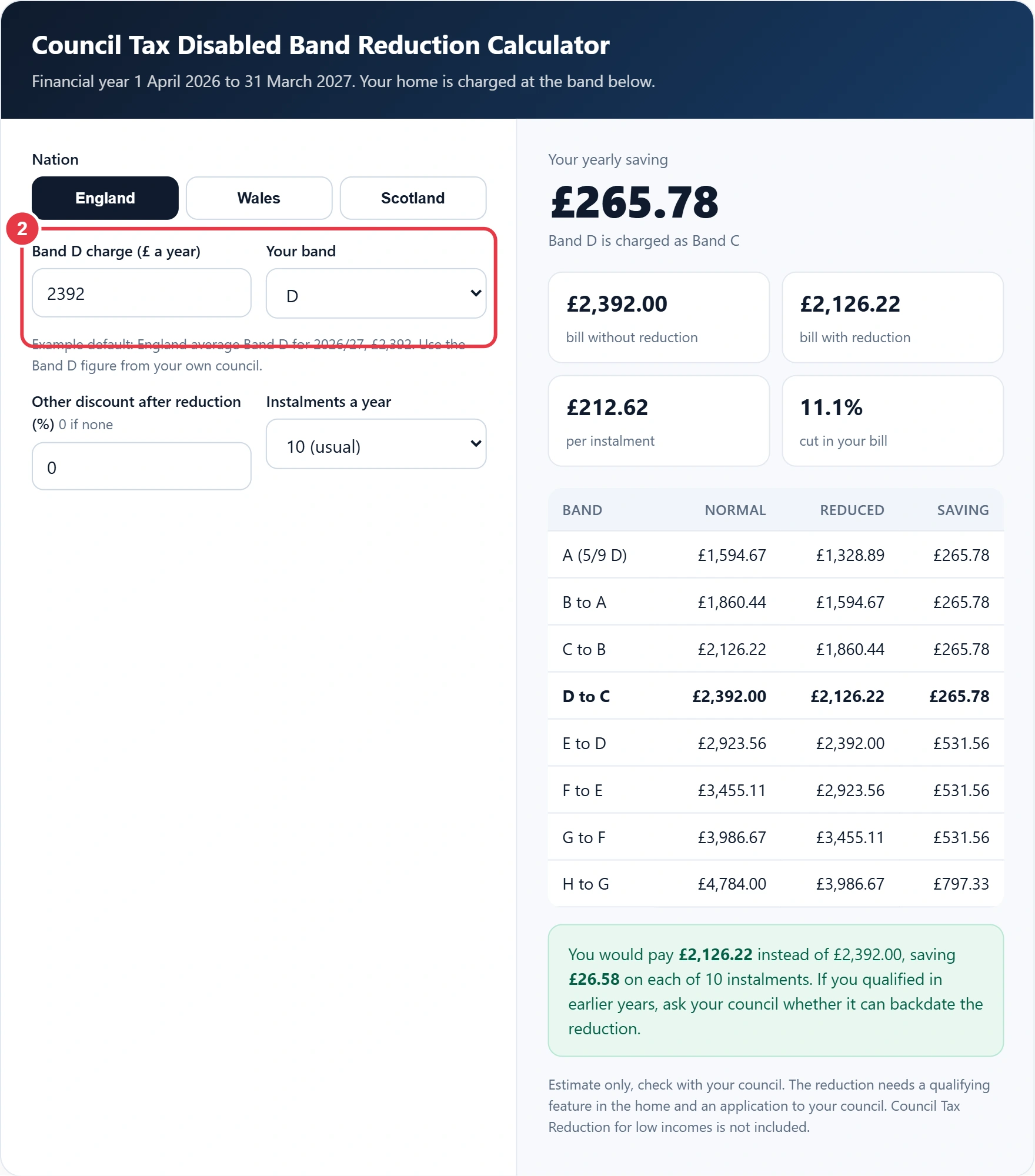
Task: Click the SAVING column header
Action: coord(963,510)
